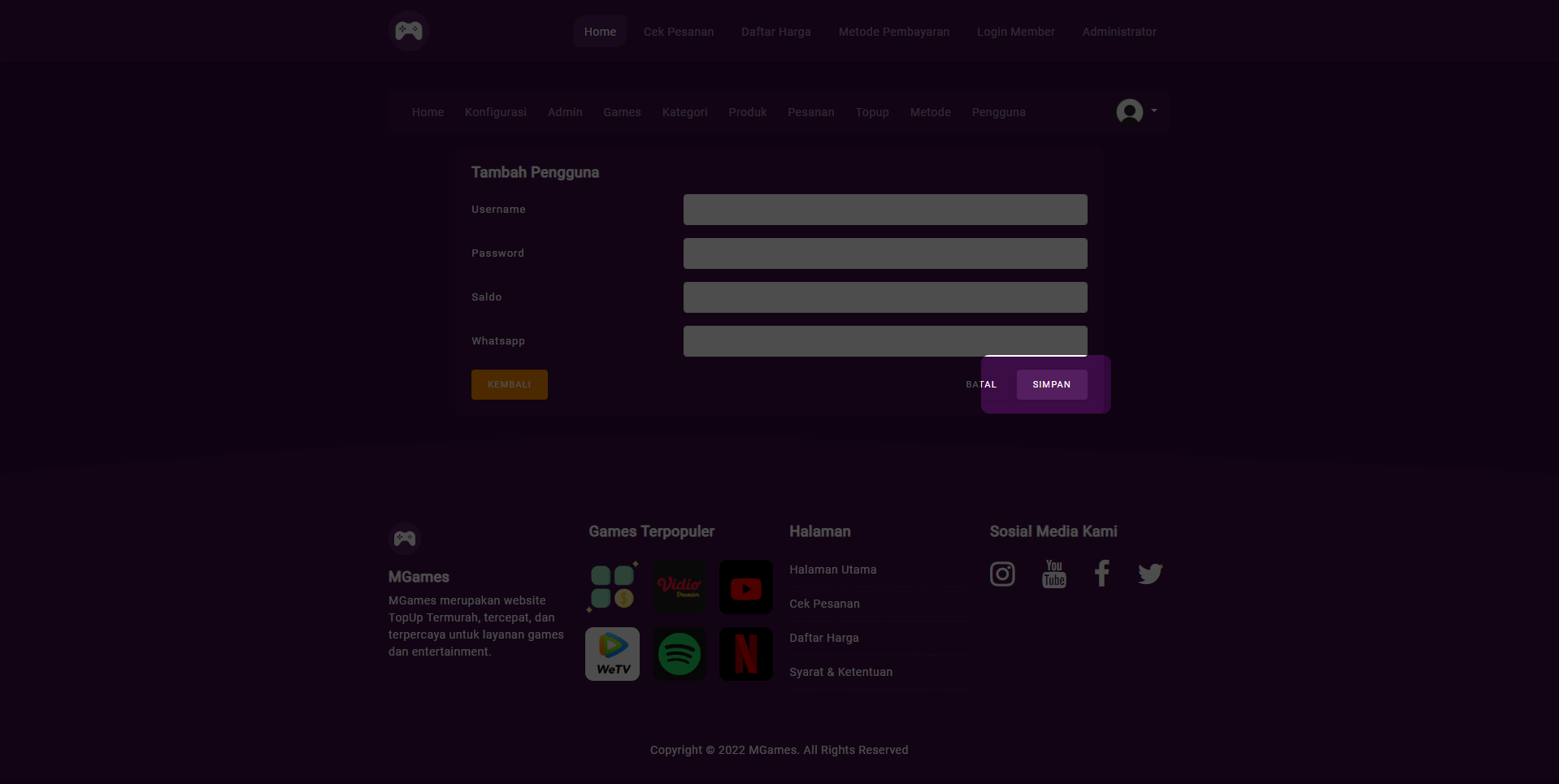
Task: Open the Vidio Premier game icon
Action: click(680, 587)
